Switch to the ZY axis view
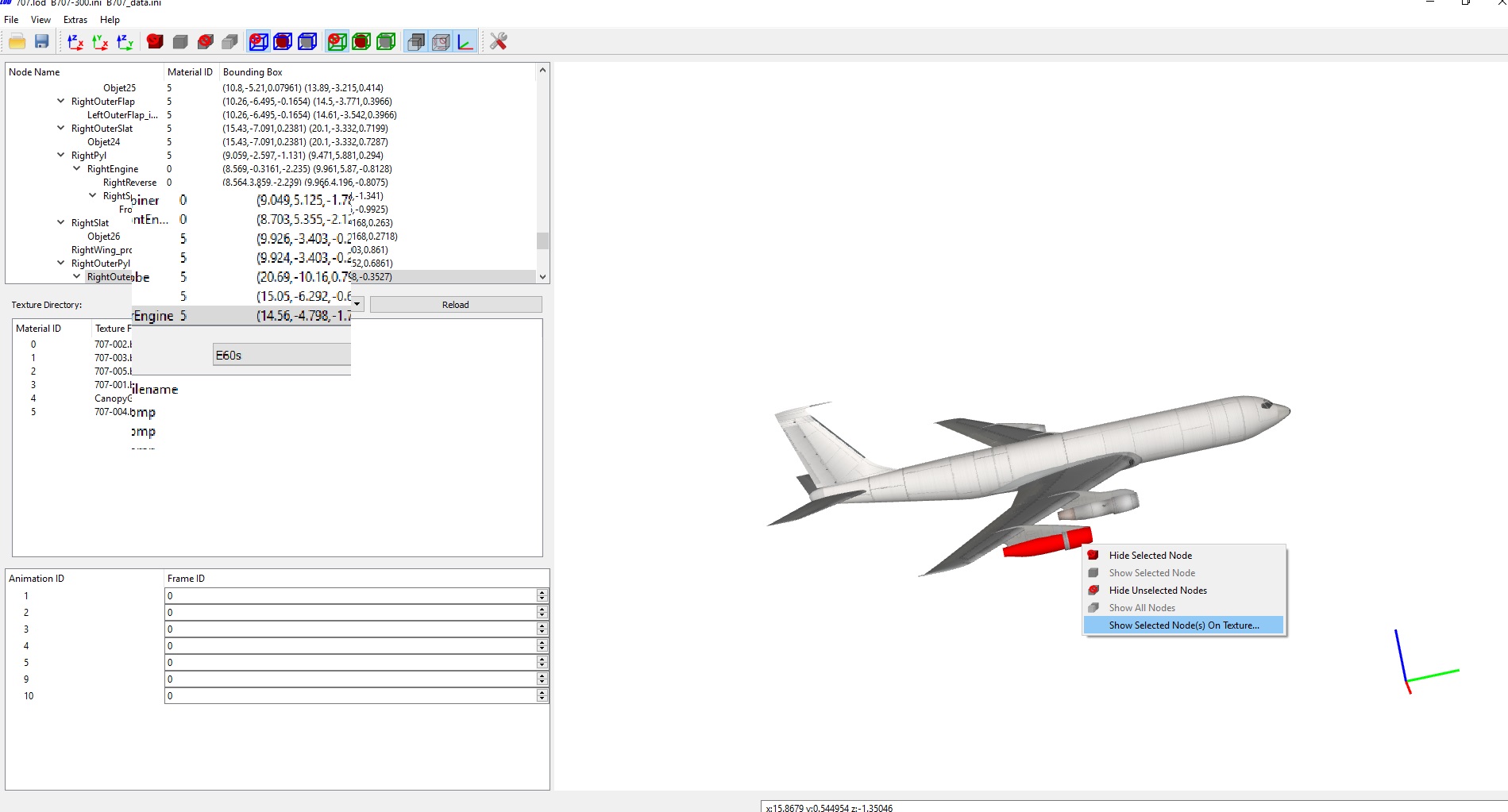The height and width of the screenshot is (812, 1508). [x=125, y=41]
